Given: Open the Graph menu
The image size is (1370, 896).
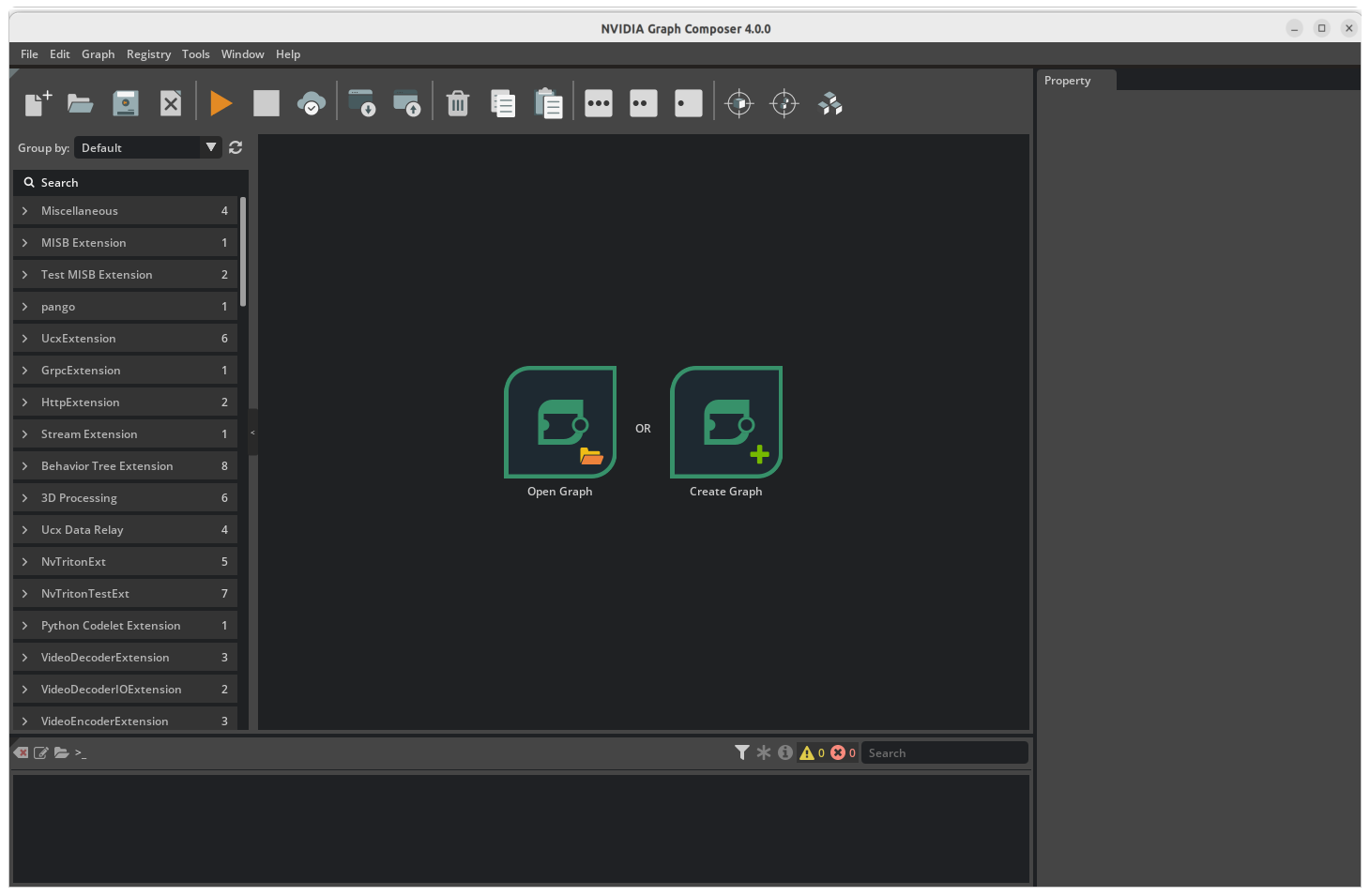Looking at the screenshot, I should 98,54.
